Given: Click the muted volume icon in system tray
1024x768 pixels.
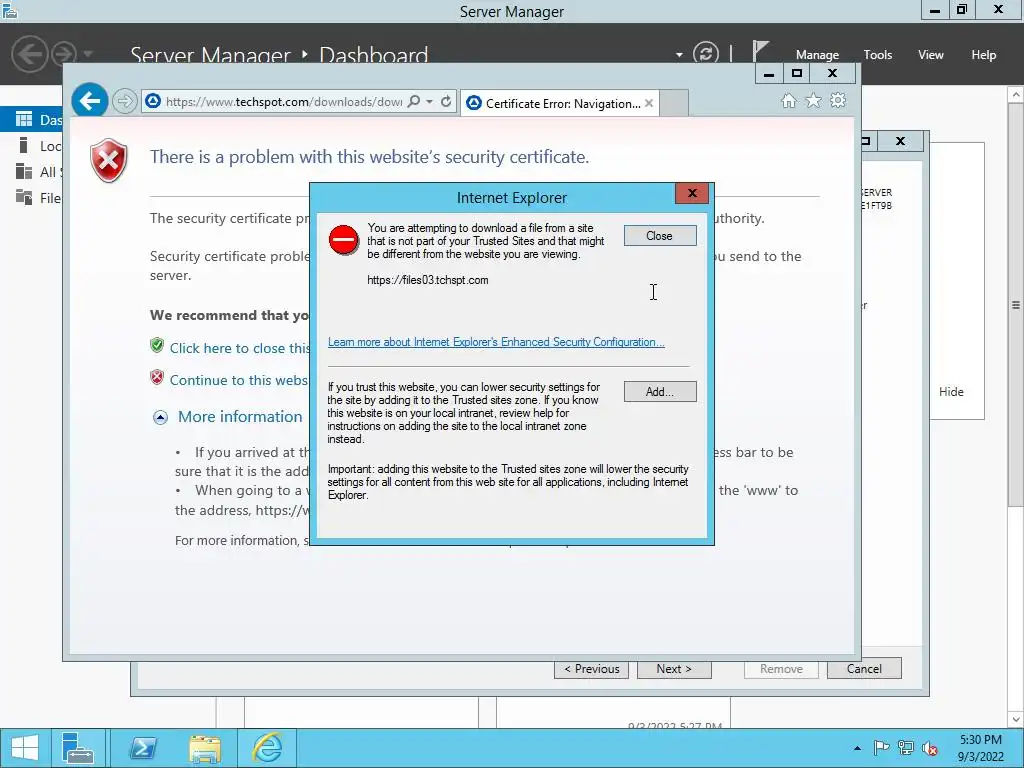Looking at the screenshot, I should pyautogui.click(x=930, y=748).
